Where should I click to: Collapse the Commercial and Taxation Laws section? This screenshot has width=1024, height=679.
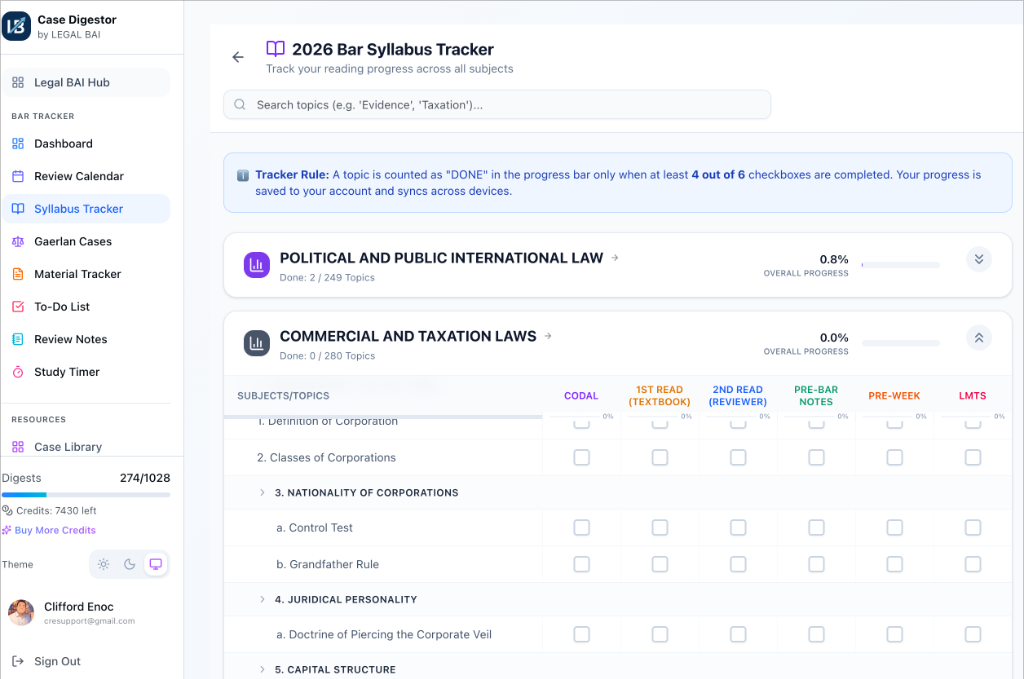(x=978, y=338)
